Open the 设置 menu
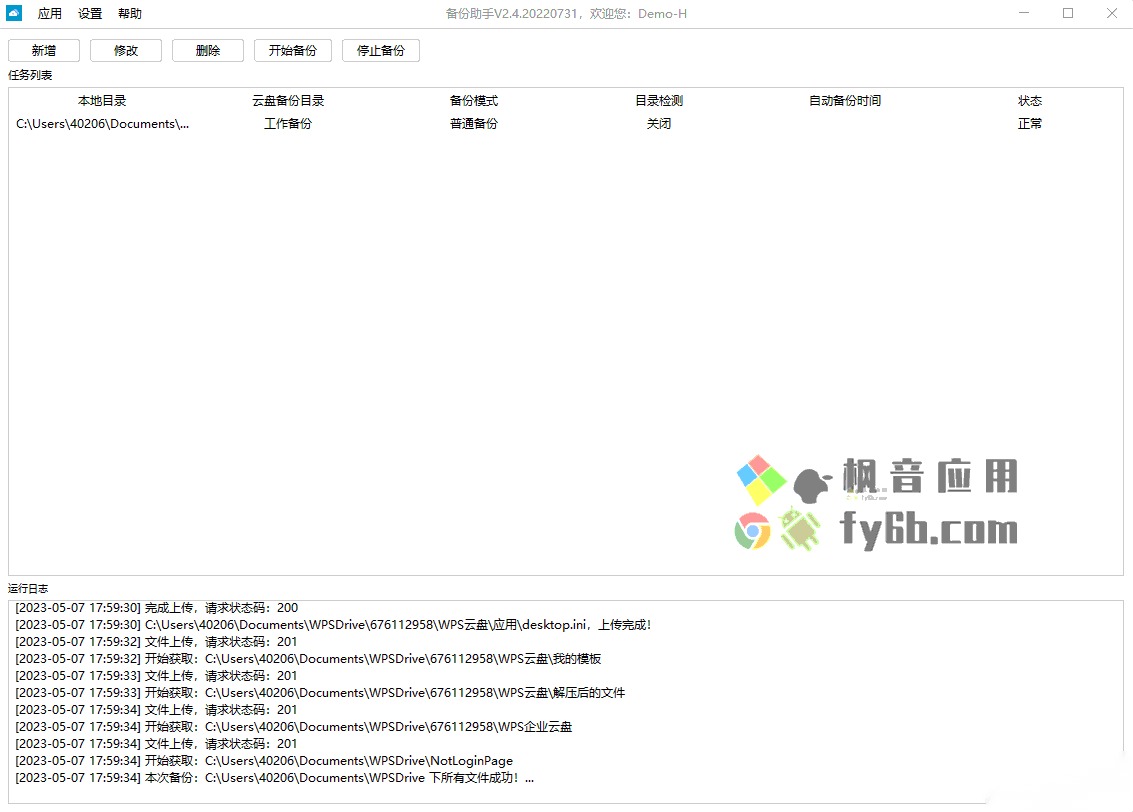 90,14
